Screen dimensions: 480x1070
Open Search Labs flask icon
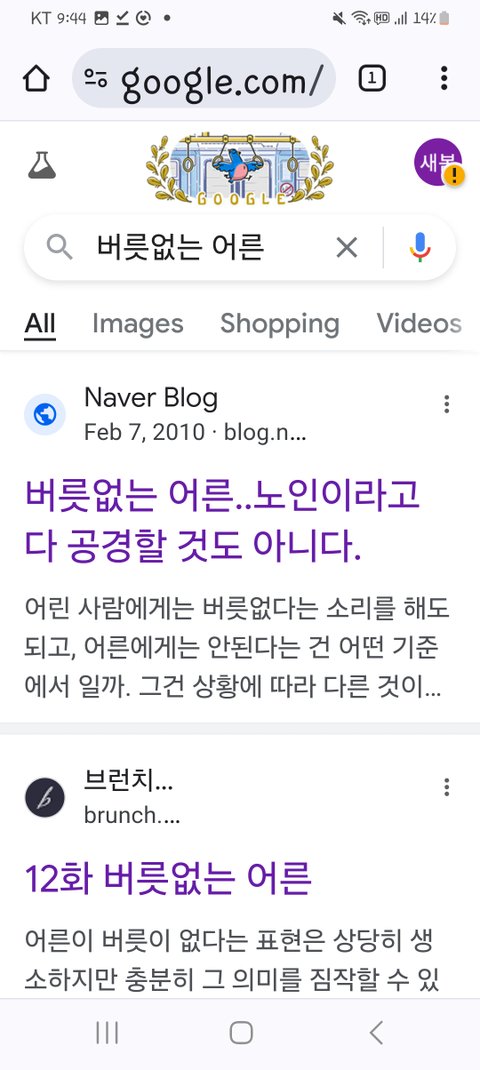tap(42, 165)
